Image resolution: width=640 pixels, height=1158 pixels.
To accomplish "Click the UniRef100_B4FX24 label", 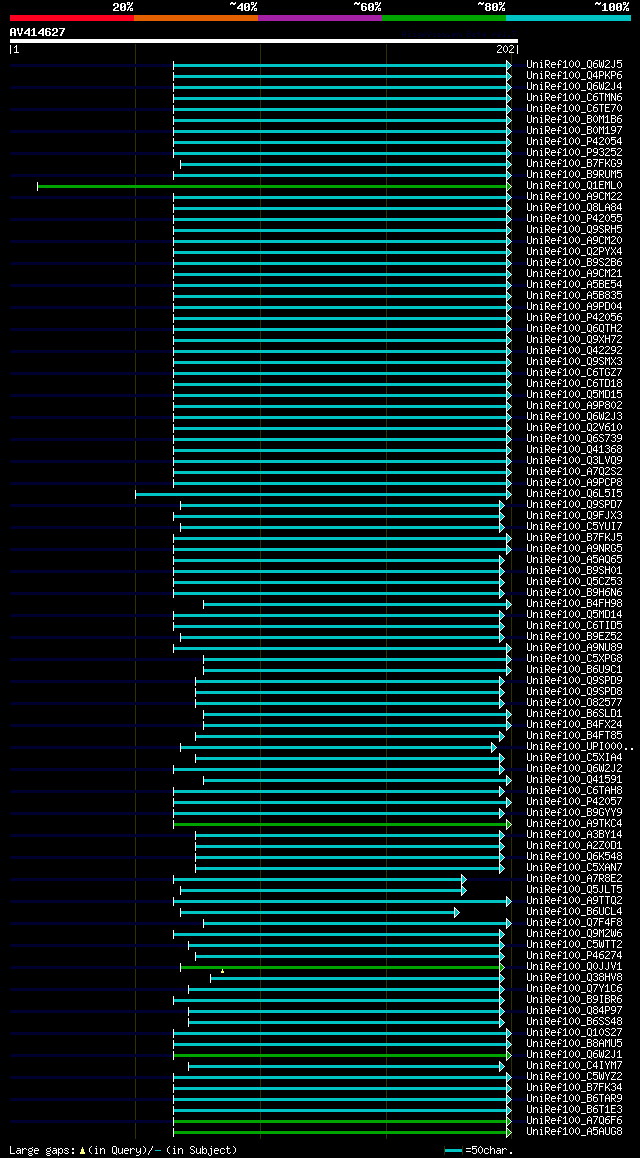I will (574, 725).
